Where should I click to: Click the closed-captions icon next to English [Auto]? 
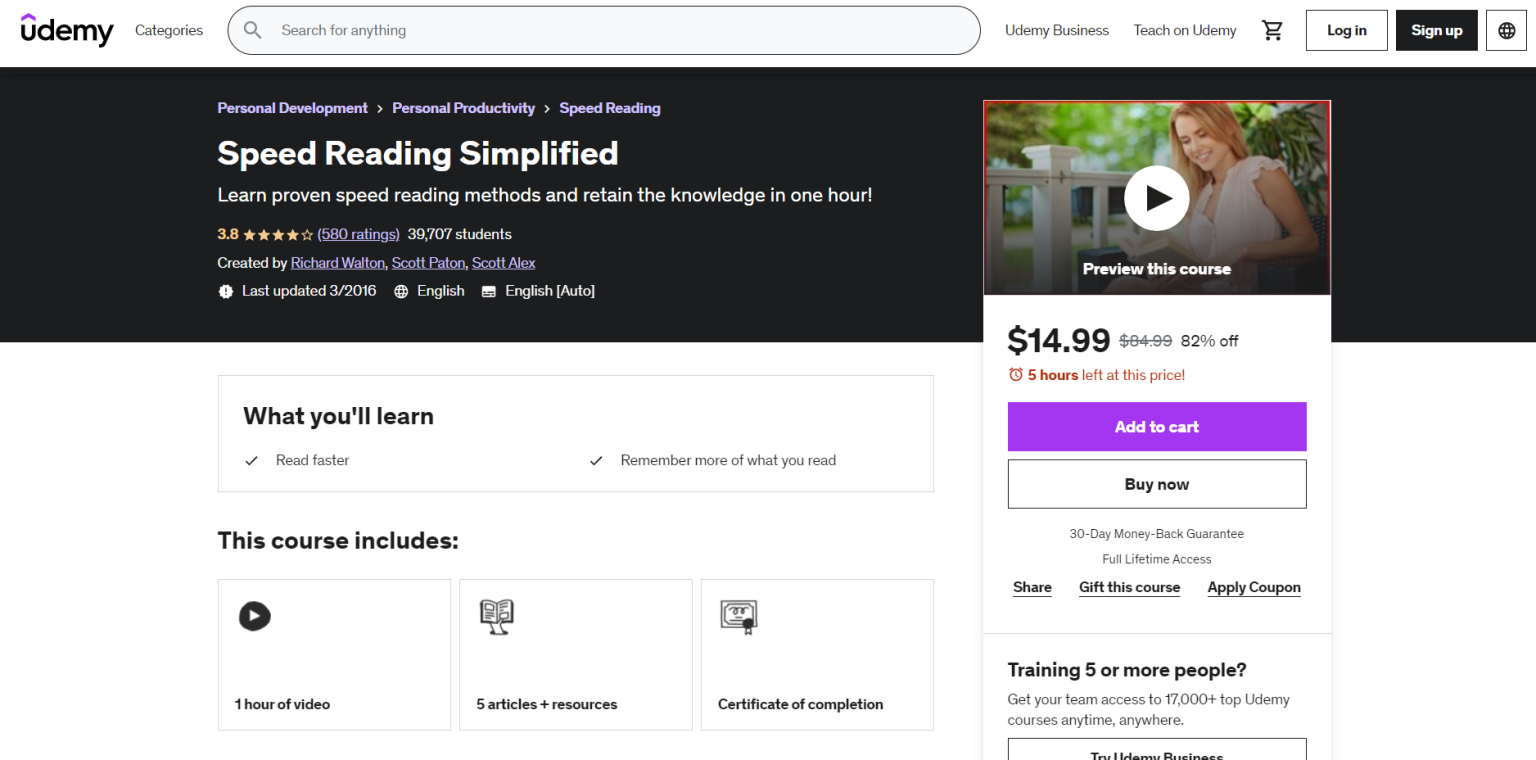488,290
